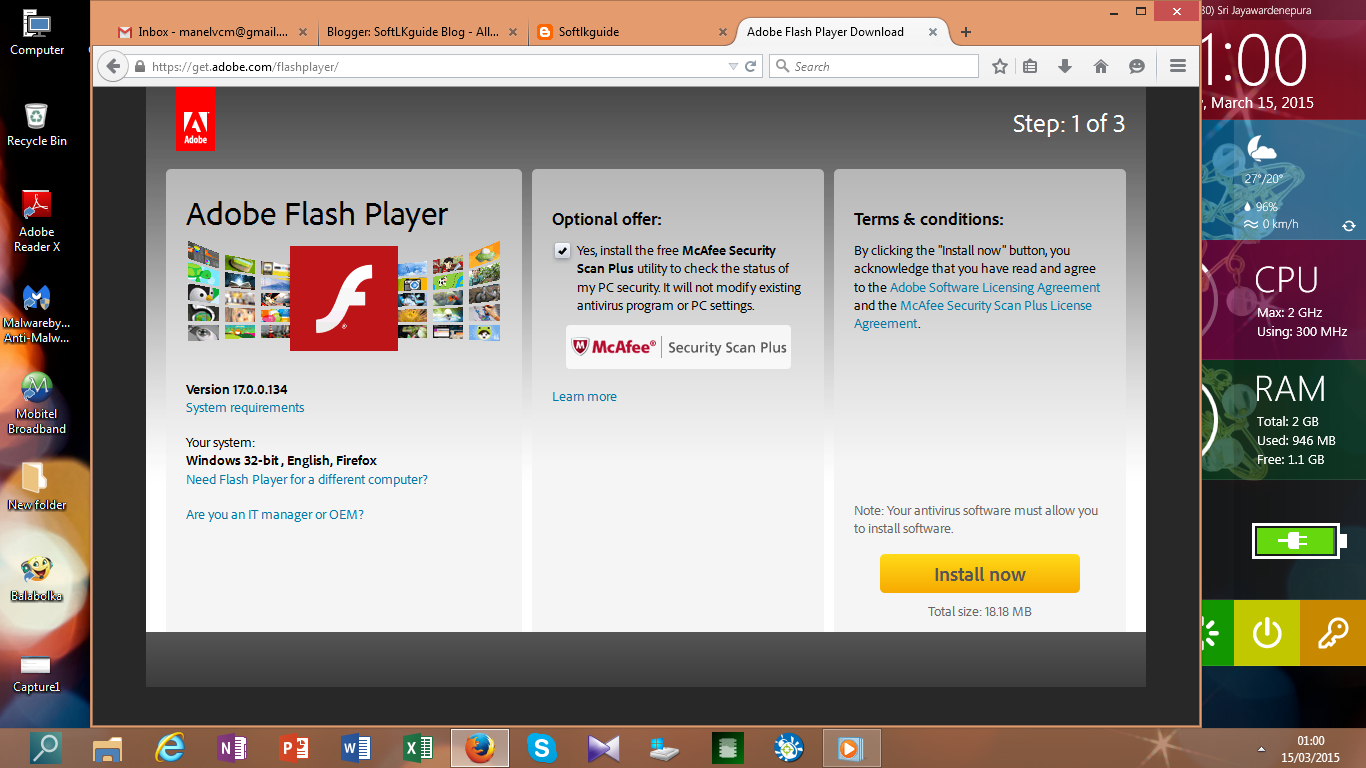
Task: Open a new tab with plus button
Action: pyautogui.click(x=965, y=32)
